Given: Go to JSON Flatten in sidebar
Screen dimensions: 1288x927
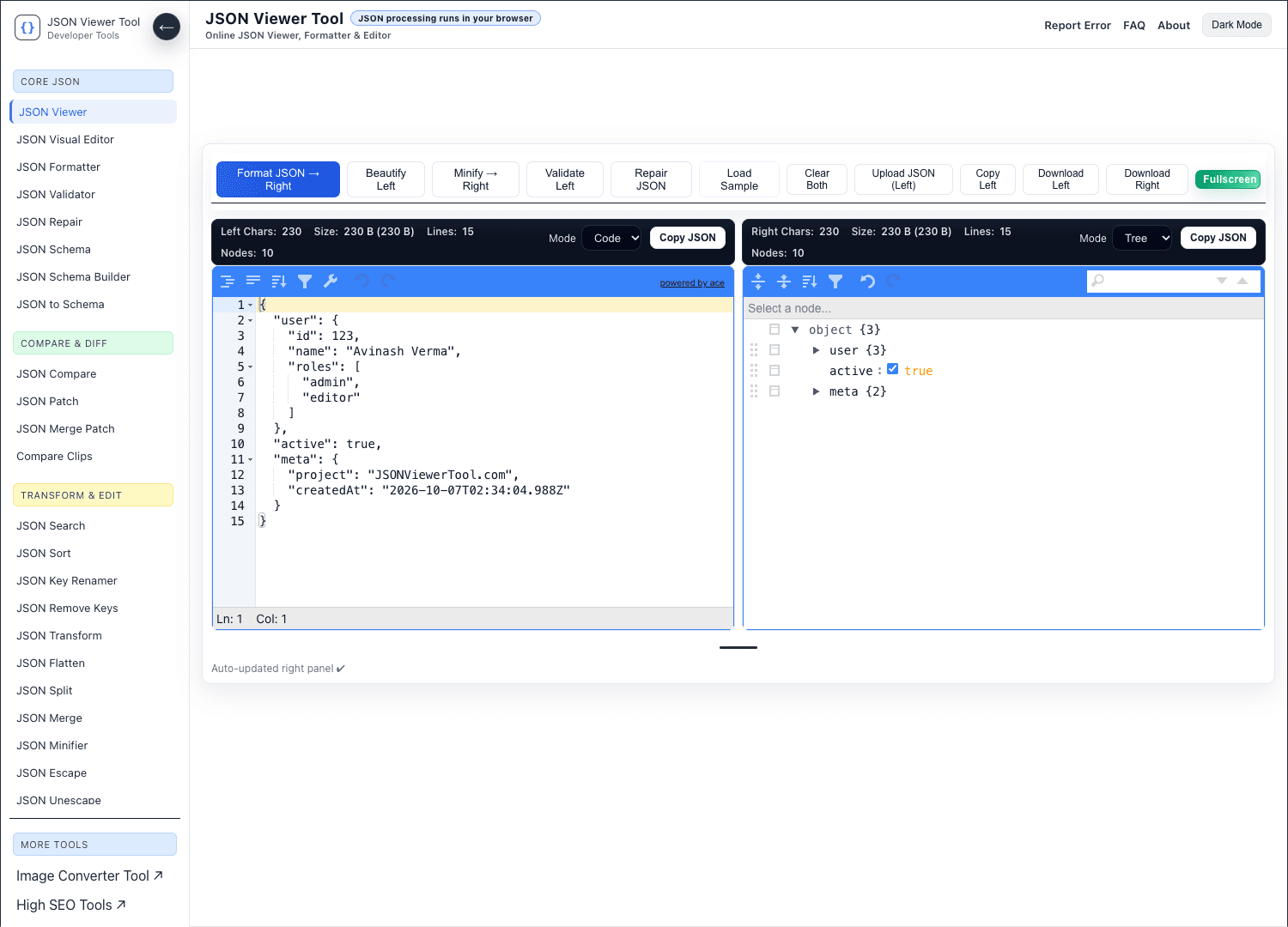Looking at the screenshot, I should (x=51, y=663).
